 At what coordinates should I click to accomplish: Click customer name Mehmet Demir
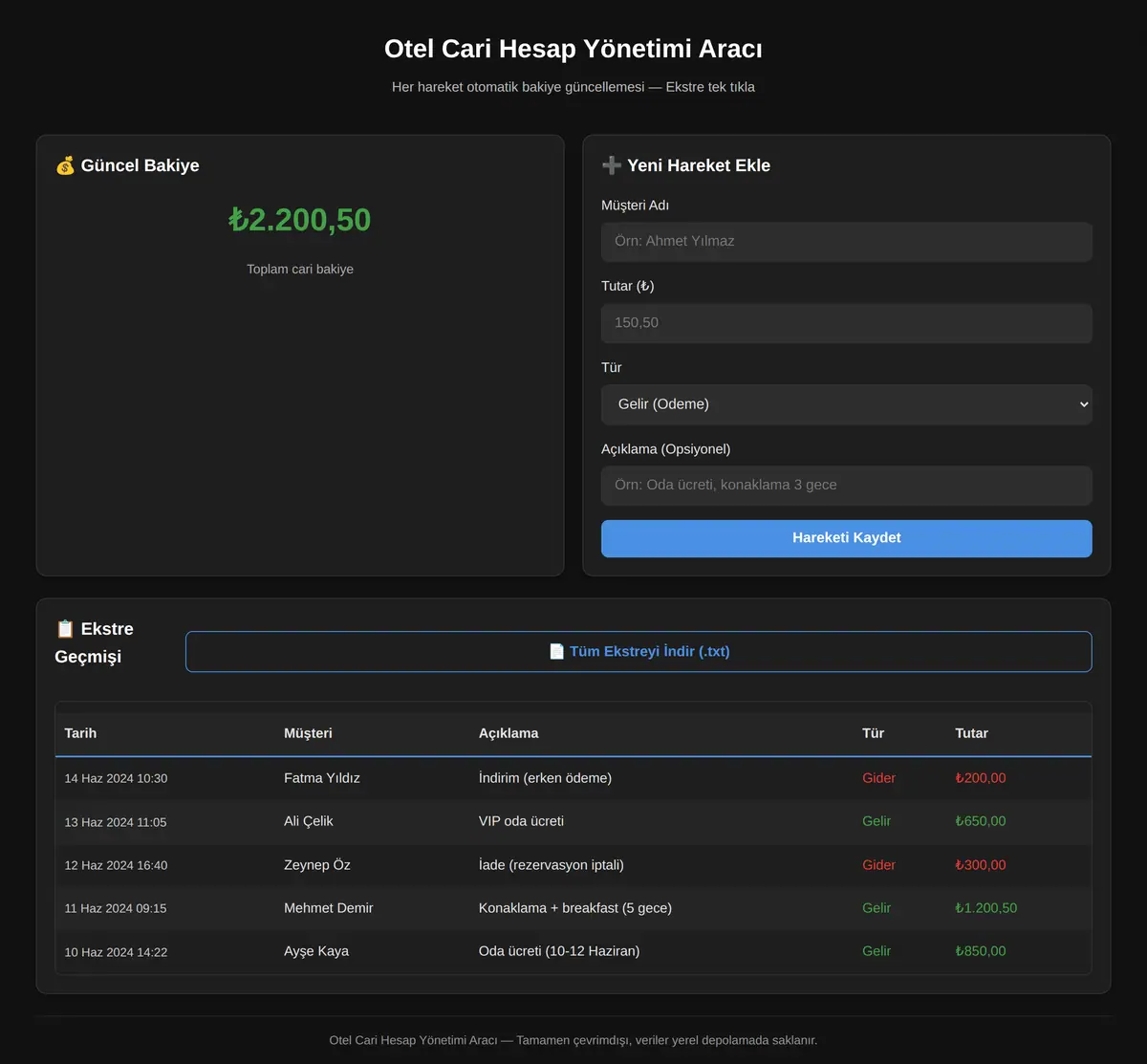pos(329,908)
